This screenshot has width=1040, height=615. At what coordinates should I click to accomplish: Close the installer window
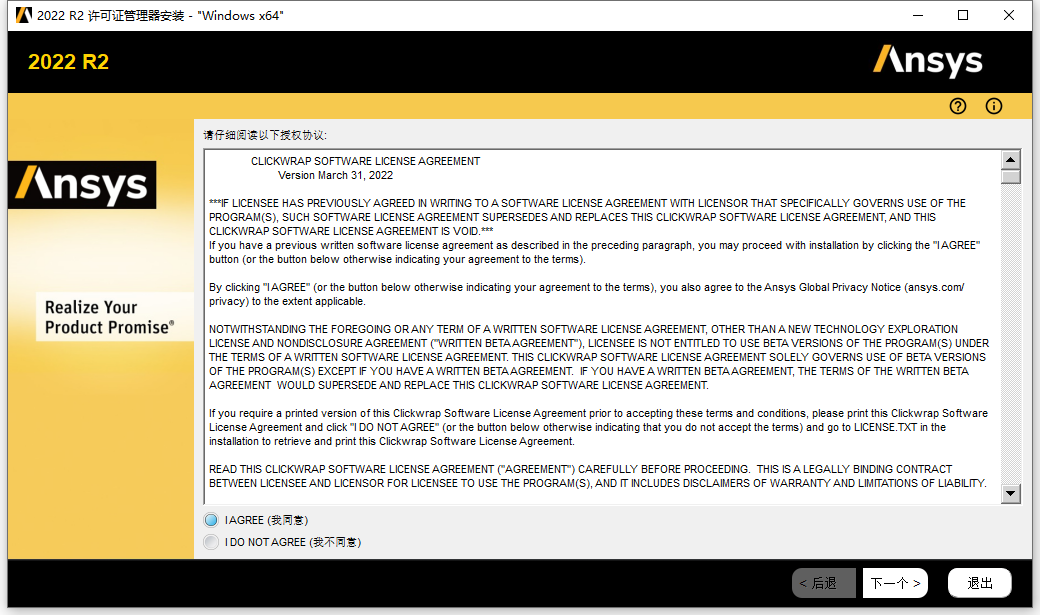(x=1009, y=15)
